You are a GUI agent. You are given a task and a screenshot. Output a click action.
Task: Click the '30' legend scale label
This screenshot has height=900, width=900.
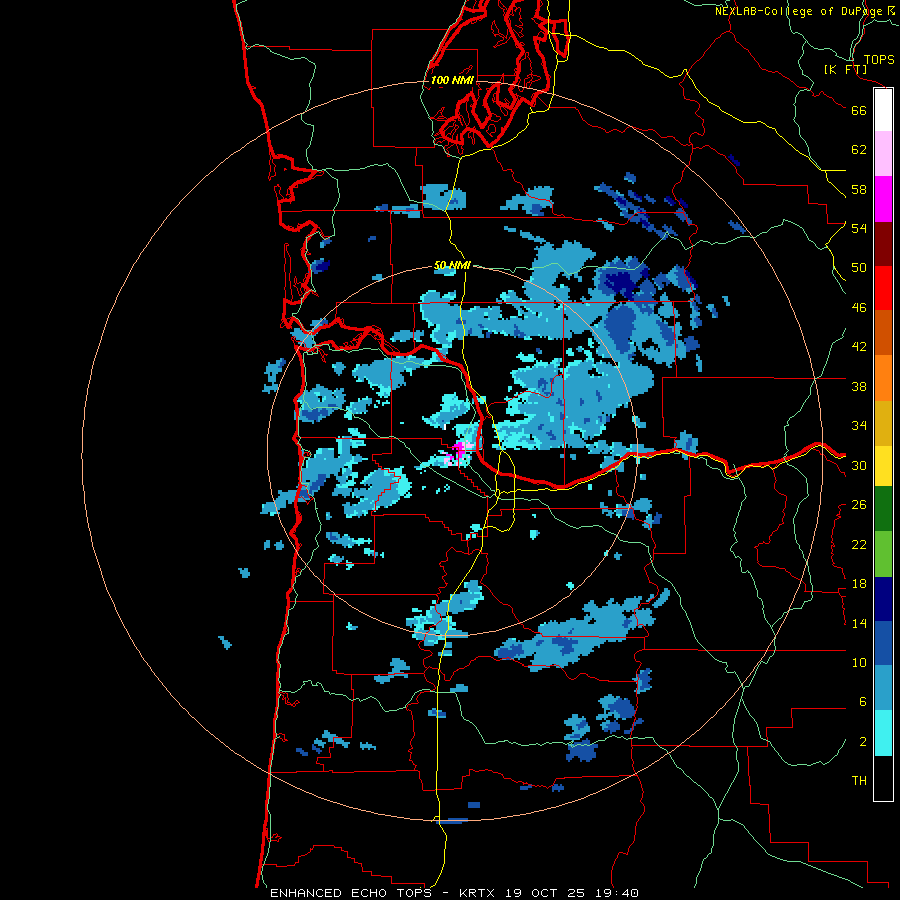pos(859,465)
